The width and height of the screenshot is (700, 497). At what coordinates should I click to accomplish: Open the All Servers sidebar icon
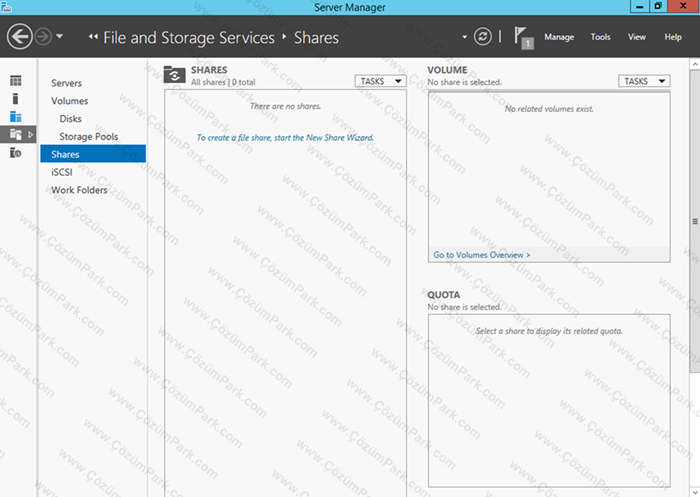pyautogui.click(x=16, y=117)
